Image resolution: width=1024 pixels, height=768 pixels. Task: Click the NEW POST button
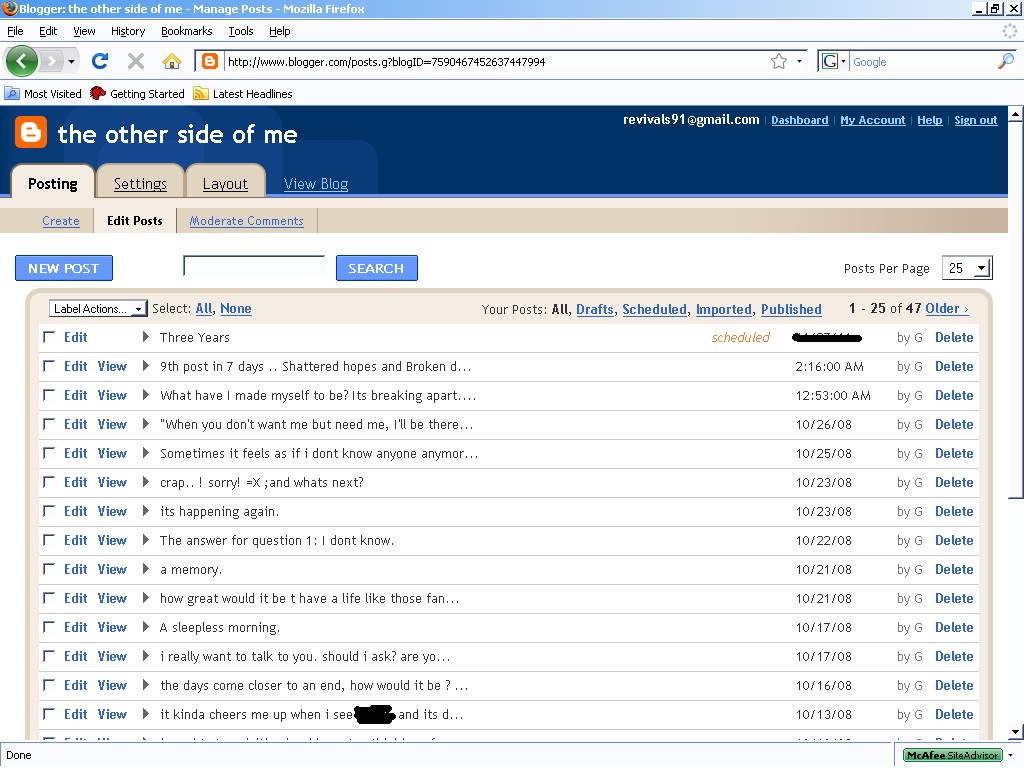tap(64, 268)
